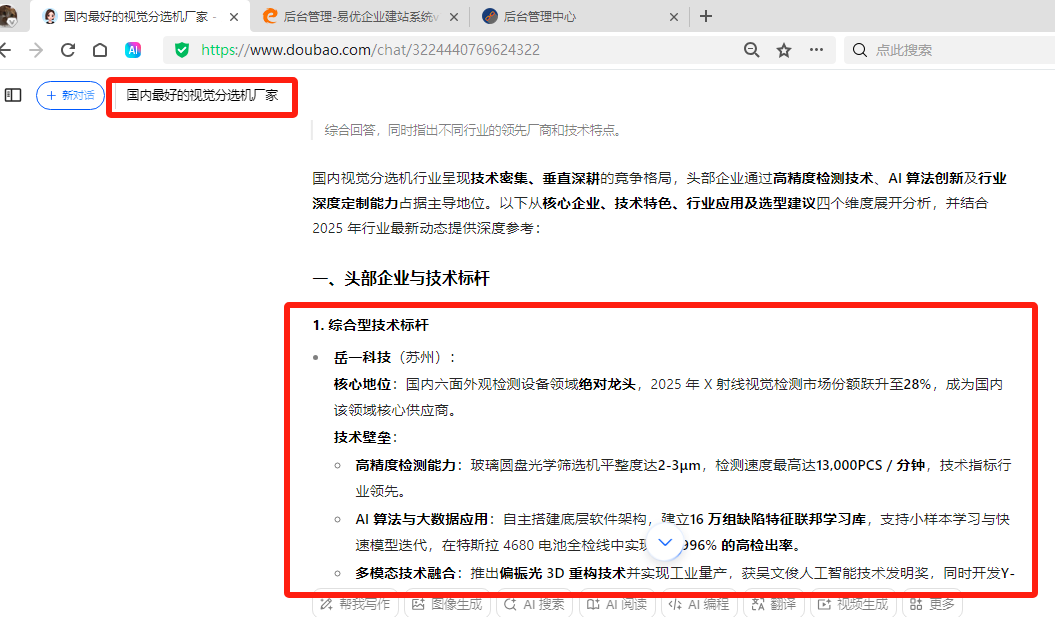
Task: Click the 视频生成 button
Action: [853, 604]
